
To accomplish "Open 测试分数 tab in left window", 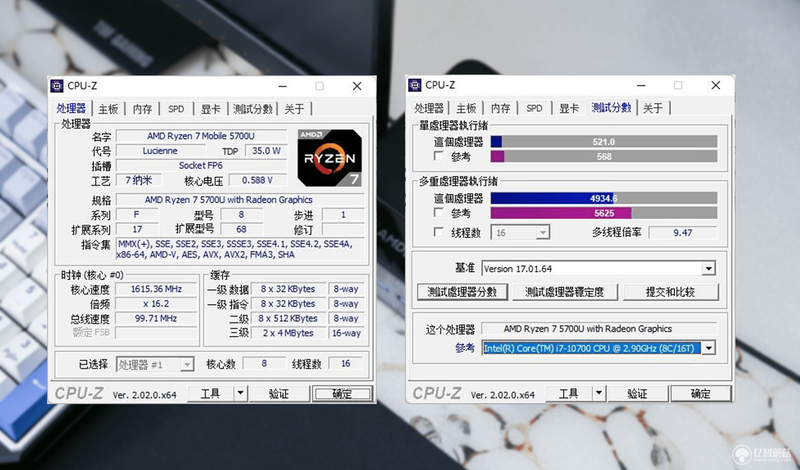I will click(x=253, y=109).
